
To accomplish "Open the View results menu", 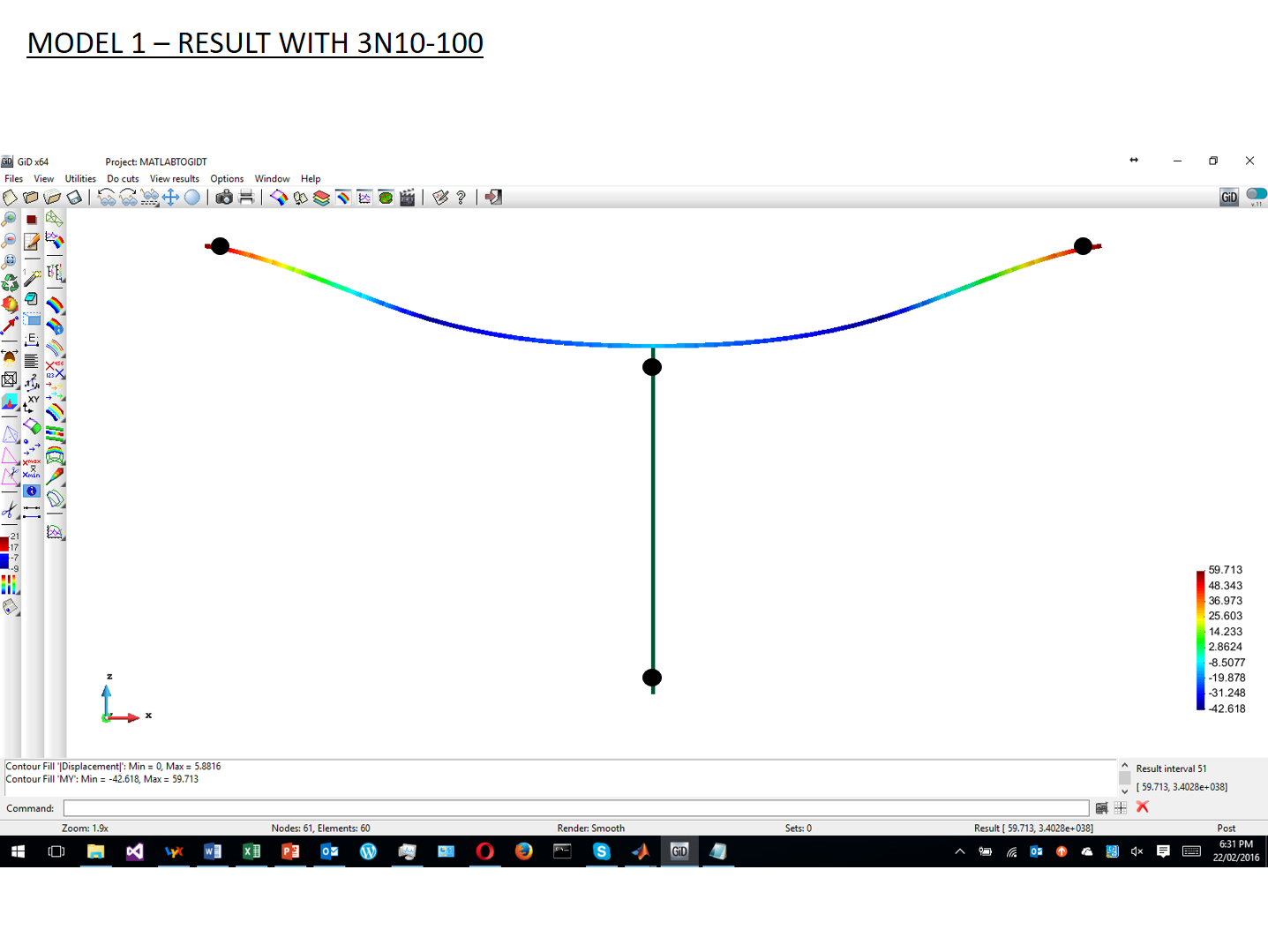I will tap(174, 178).
